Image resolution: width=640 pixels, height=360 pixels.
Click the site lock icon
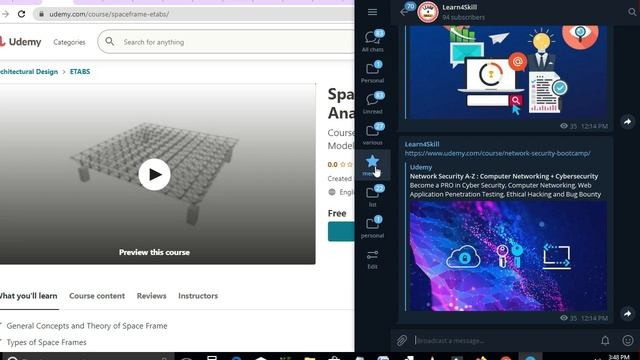point(41,14)
